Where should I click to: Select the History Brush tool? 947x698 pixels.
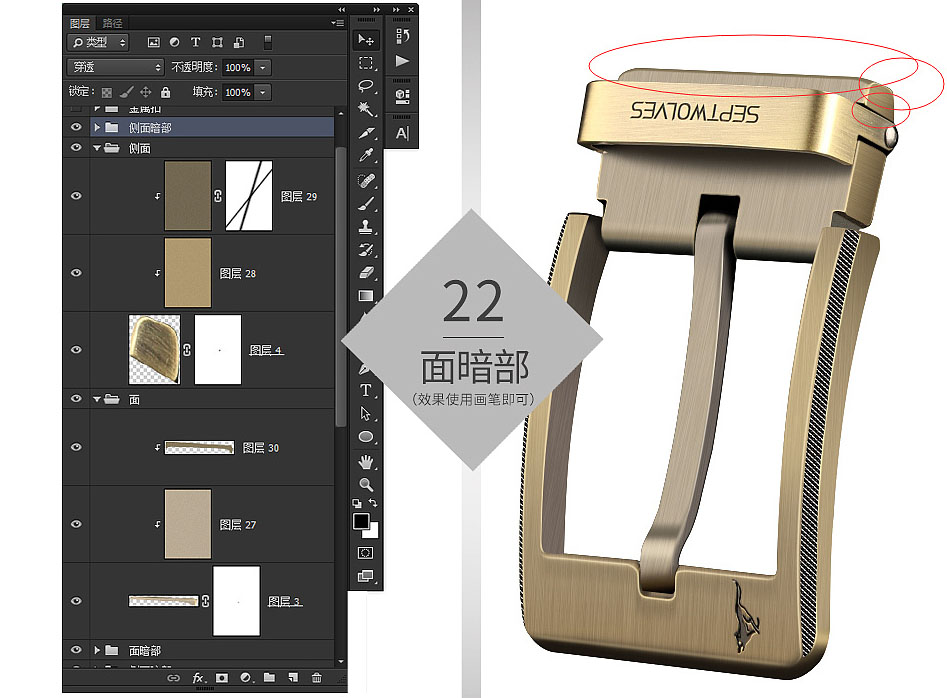pos(366,250)
